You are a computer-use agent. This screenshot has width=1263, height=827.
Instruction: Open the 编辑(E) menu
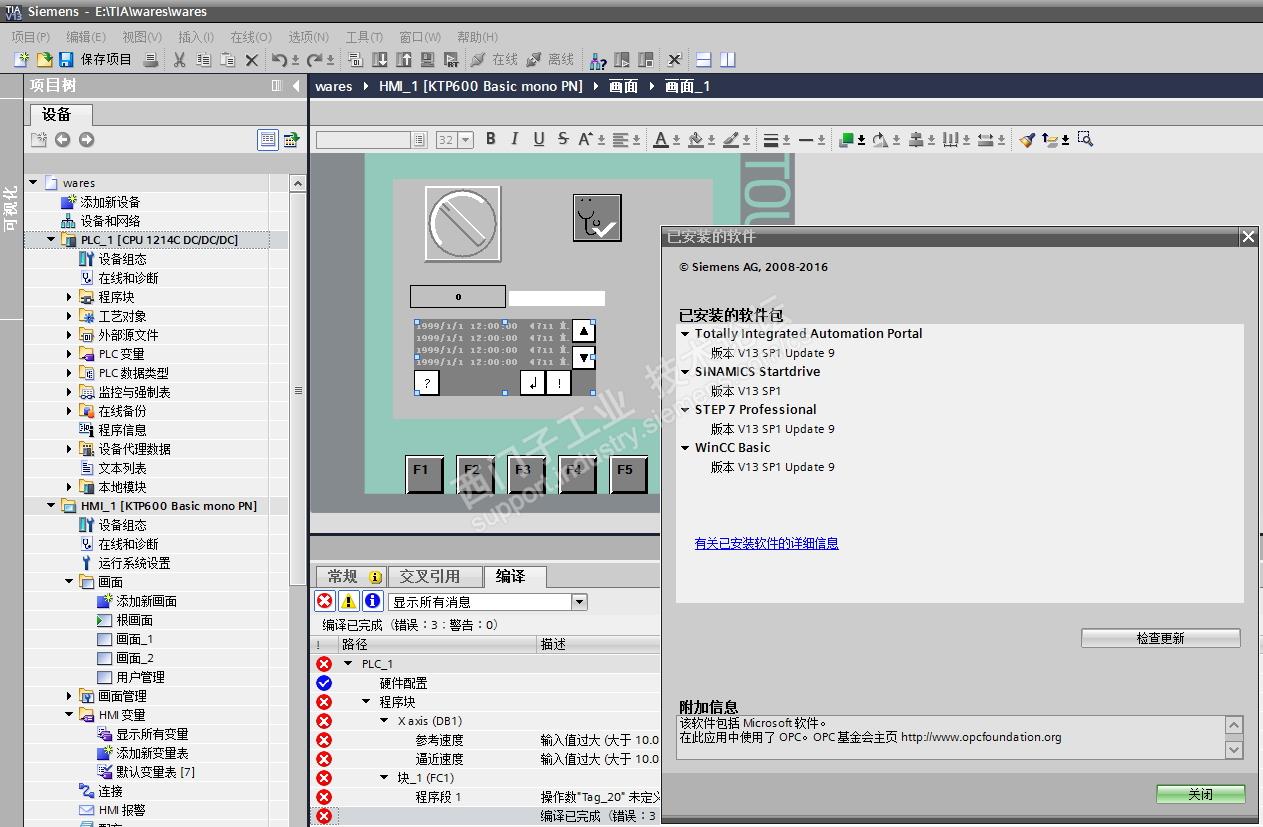pyautogui.click(x=85, y=37)
